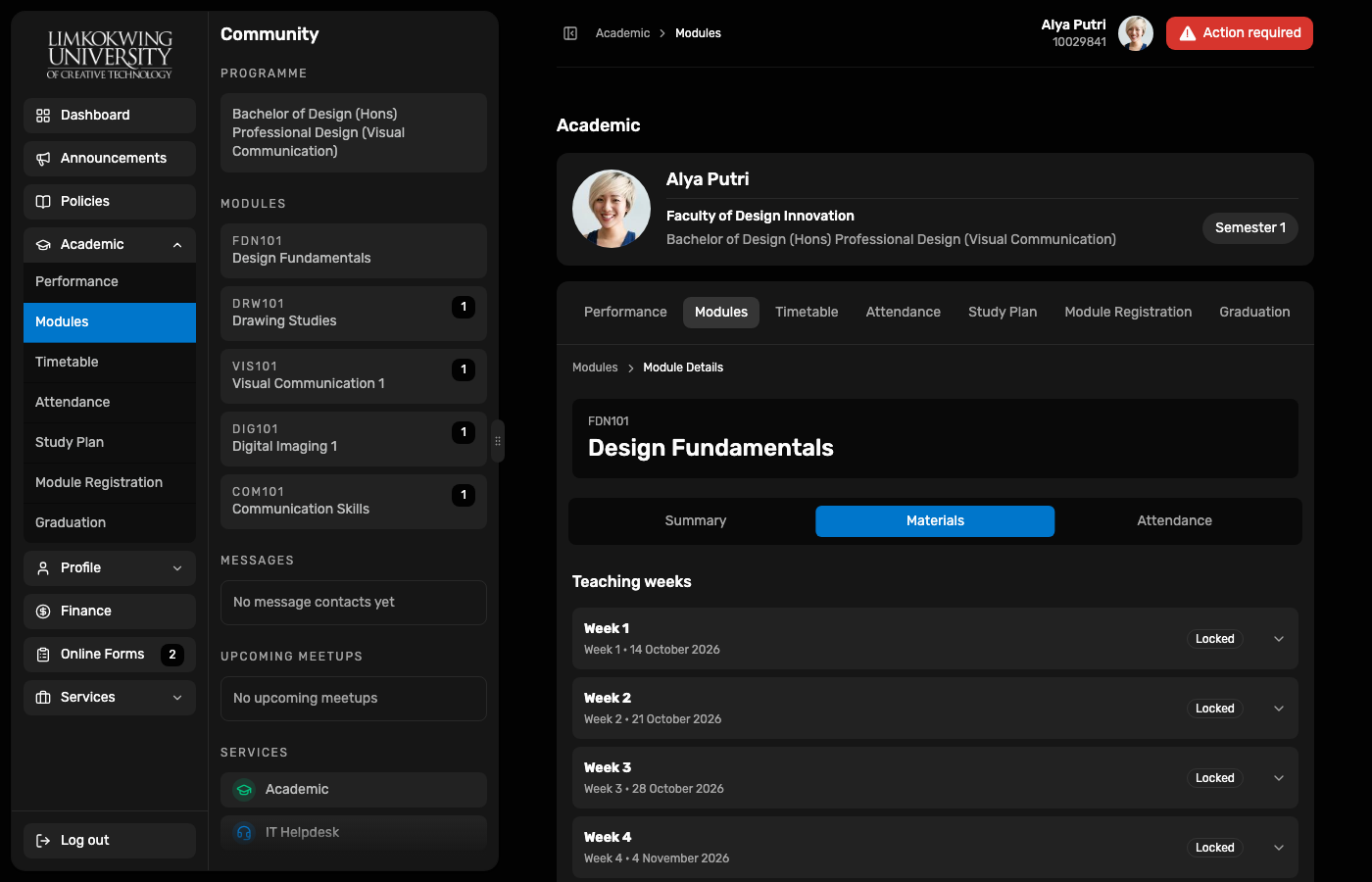Open the FDN101 Design Fundamentals module card
The height and width of the screenshot is (882, 1372).
[354, 251]
